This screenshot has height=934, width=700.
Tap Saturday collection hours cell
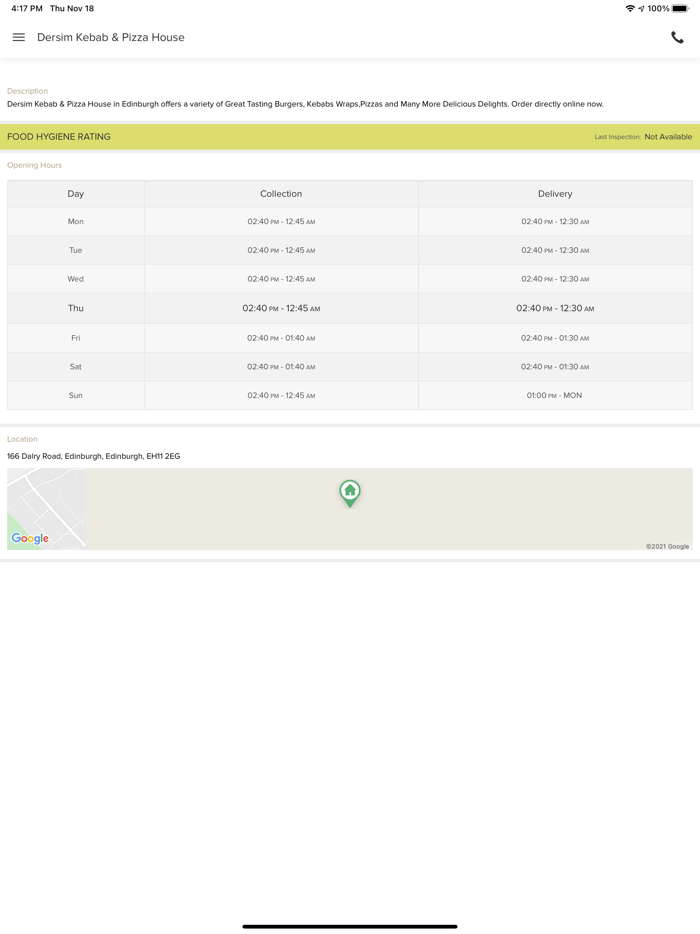(281, 366)
